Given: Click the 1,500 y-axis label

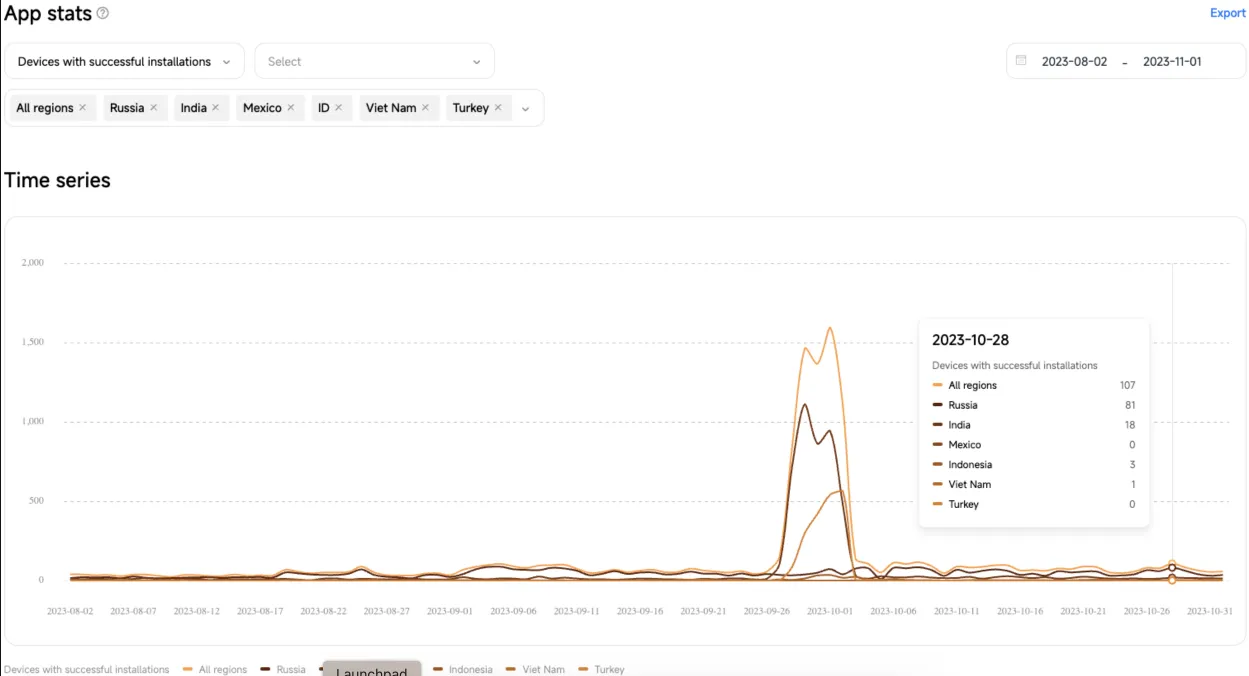Looking at the screenshot, I should tap(33, 342).
